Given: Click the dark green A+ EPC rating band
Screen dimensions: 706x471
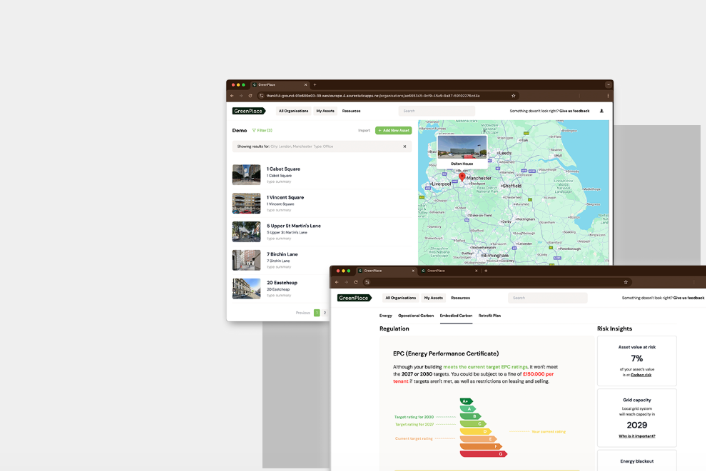Looking at the screenshot, I should [466, 401].
